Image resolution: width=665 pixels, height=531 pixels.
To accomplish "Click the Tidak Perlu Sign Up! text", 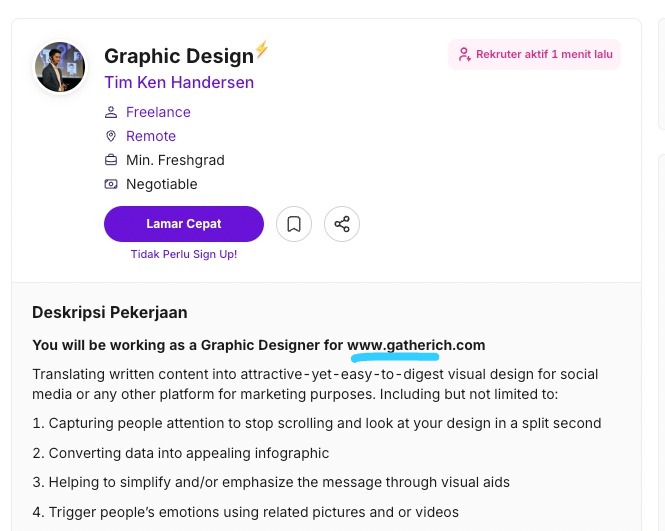I will click(x=184, y=254).
